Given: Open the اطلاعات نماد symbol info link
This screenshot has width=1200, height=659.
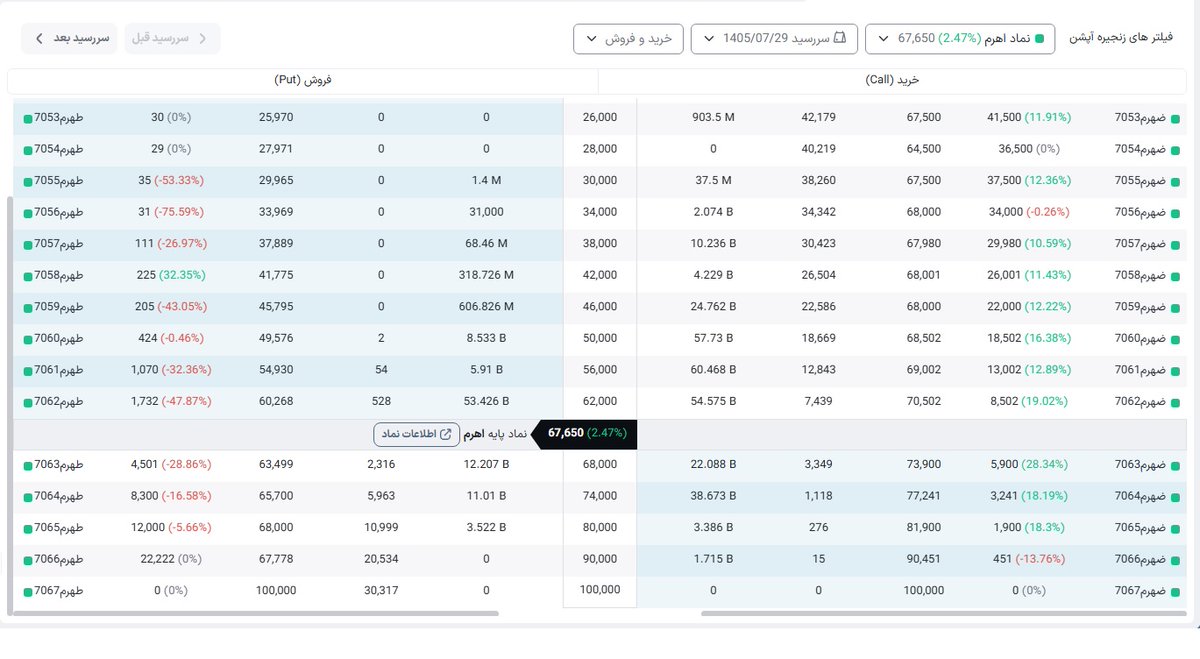Looking at the screenshot, I should (x=416, y=435).
